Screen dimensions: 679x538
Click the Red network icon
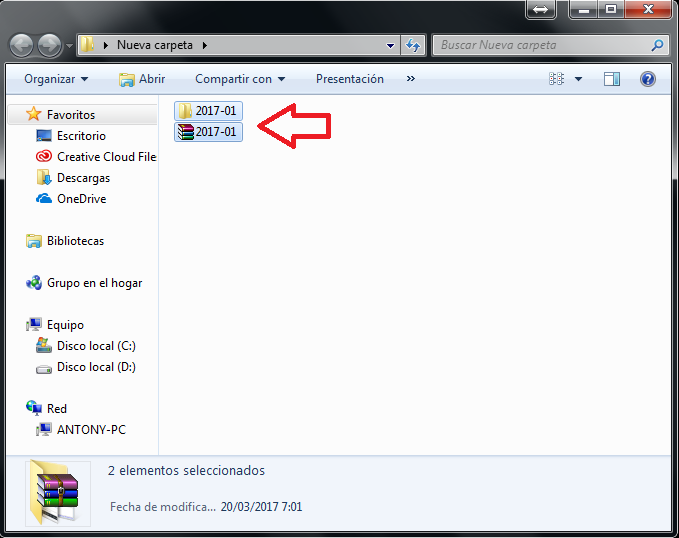pos(34,408)
